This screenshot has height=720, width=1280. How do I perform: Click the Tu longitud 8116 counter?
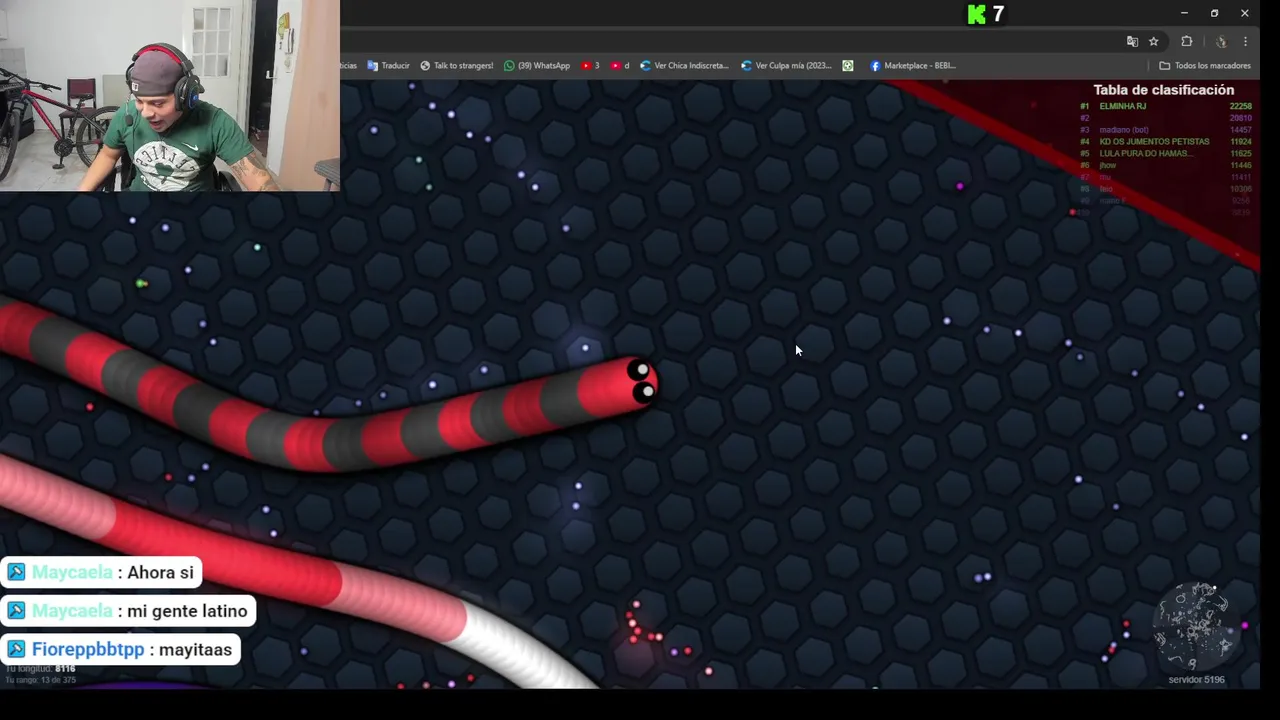tap(40, 668)
